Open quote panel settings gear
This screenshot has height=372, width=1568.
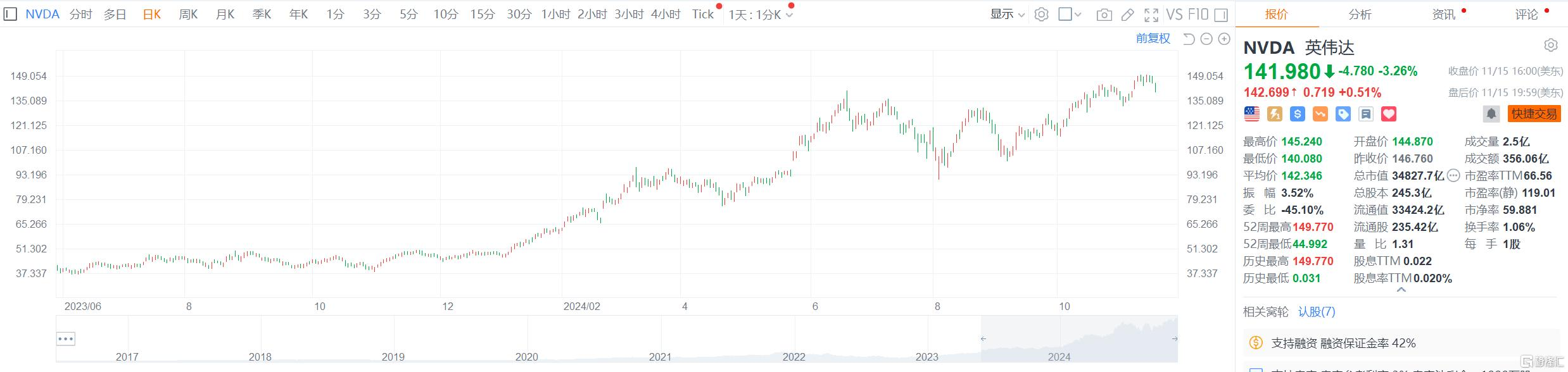click(x=1550, y=45)
